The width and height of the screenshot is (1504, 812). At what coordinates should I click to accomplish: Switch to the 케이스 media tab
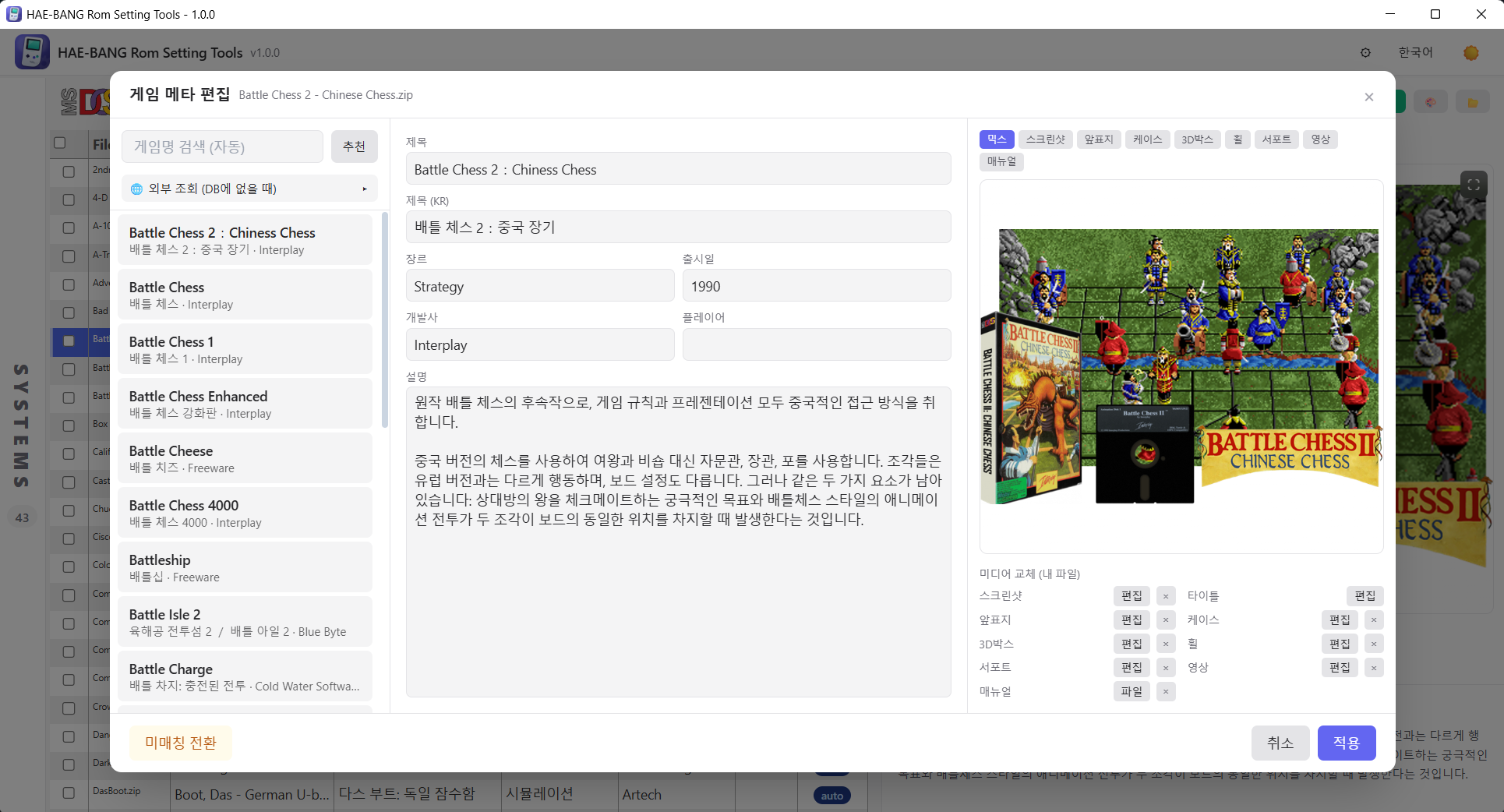[1147, 139]
